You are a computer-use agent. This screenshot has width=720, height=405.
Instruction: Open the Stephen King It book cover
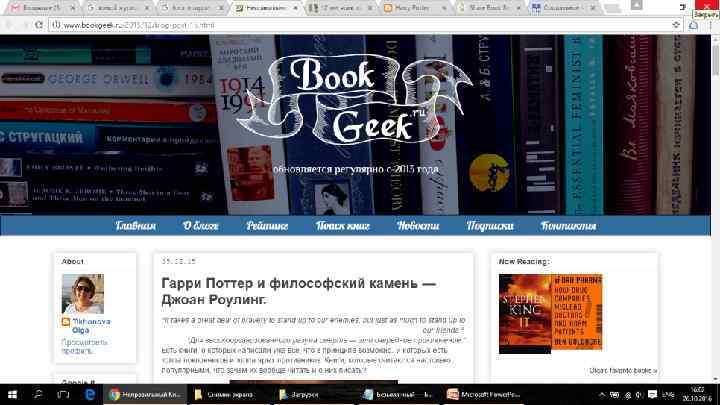[525, 314]
